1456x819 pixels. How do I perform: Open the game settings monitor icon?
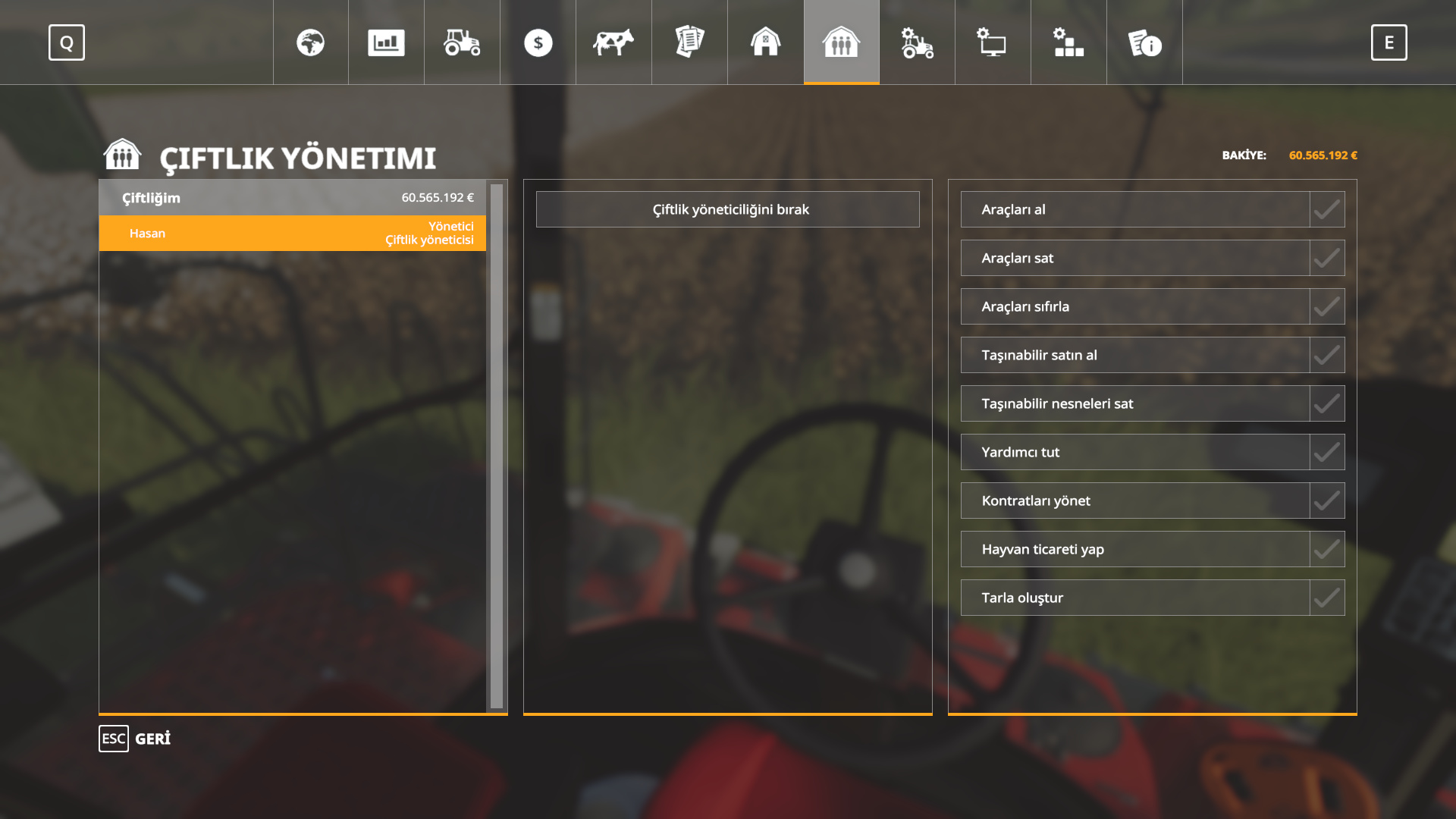point(993,42)
